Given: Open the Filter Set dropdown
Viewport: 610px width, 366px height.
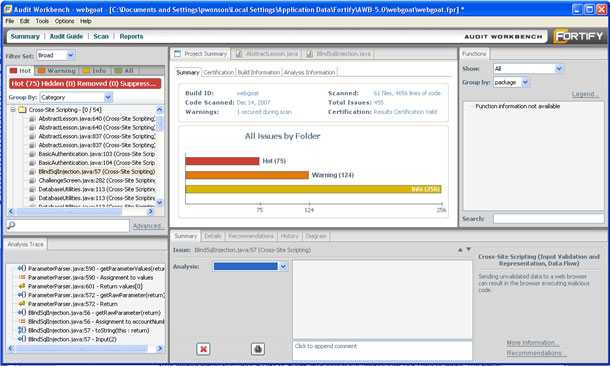Looking at the screenshot, I should coord(70,55).
